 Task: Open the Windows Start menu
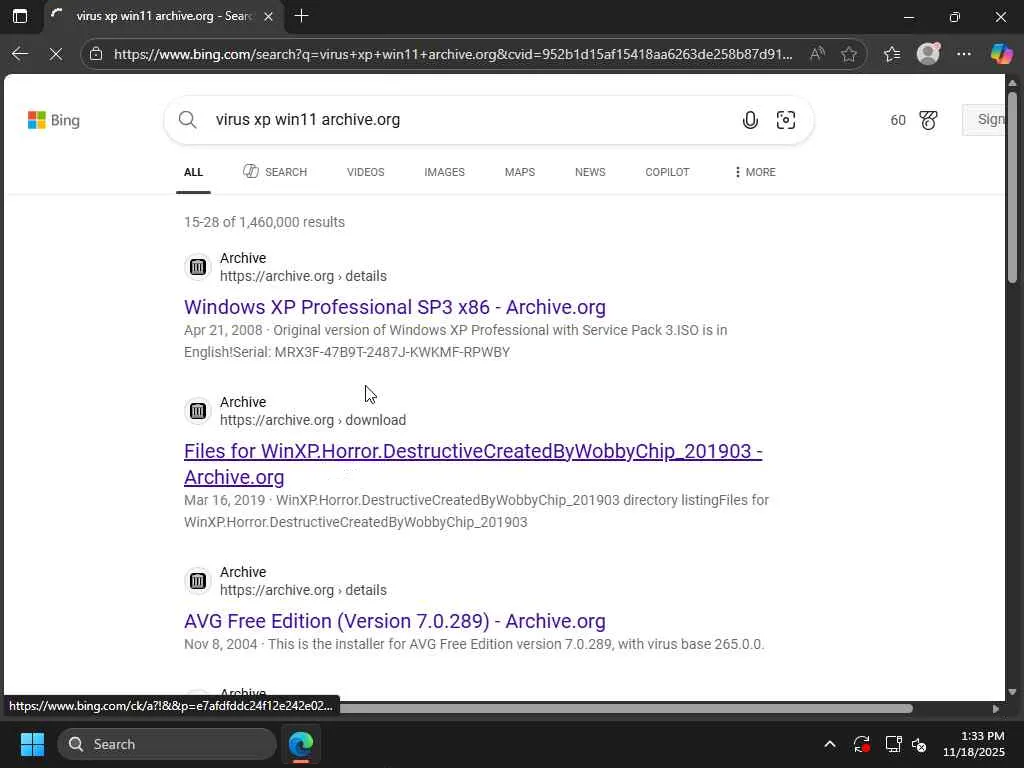pos(32,744)
